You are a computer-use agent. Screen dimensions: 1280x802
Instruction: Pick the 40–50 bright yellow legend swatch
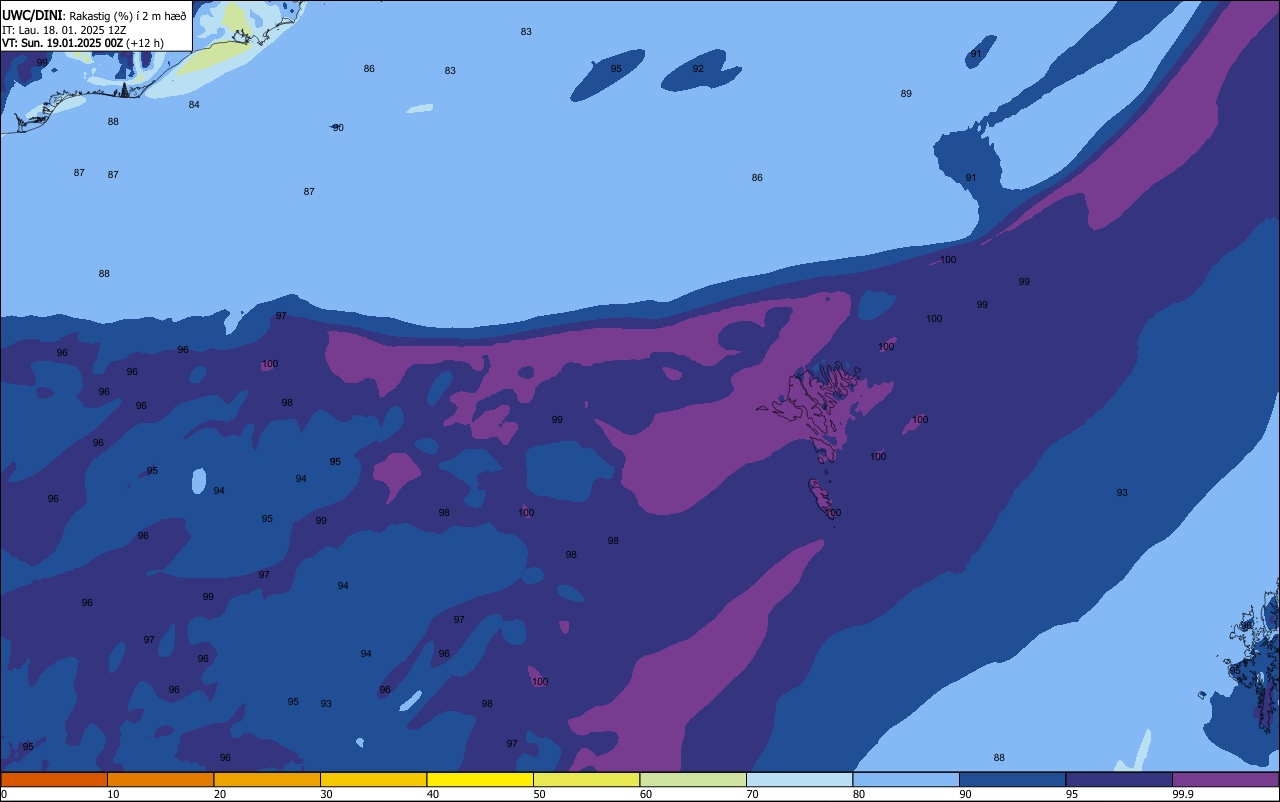click(480, 779)
